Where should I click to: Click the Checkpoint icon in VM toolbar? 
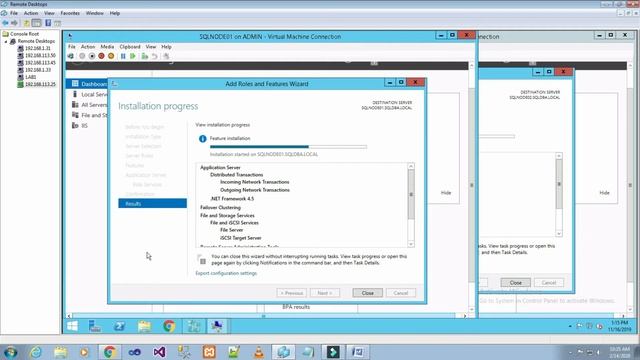[144, 56]
